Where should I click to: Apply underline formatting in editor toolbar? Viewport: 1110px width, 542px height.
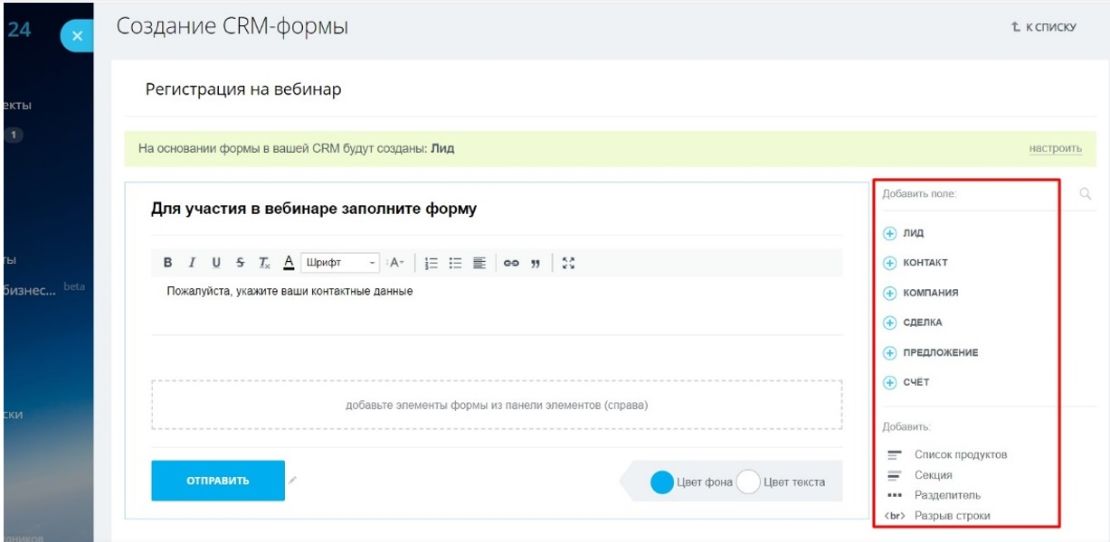click(216, 263)
